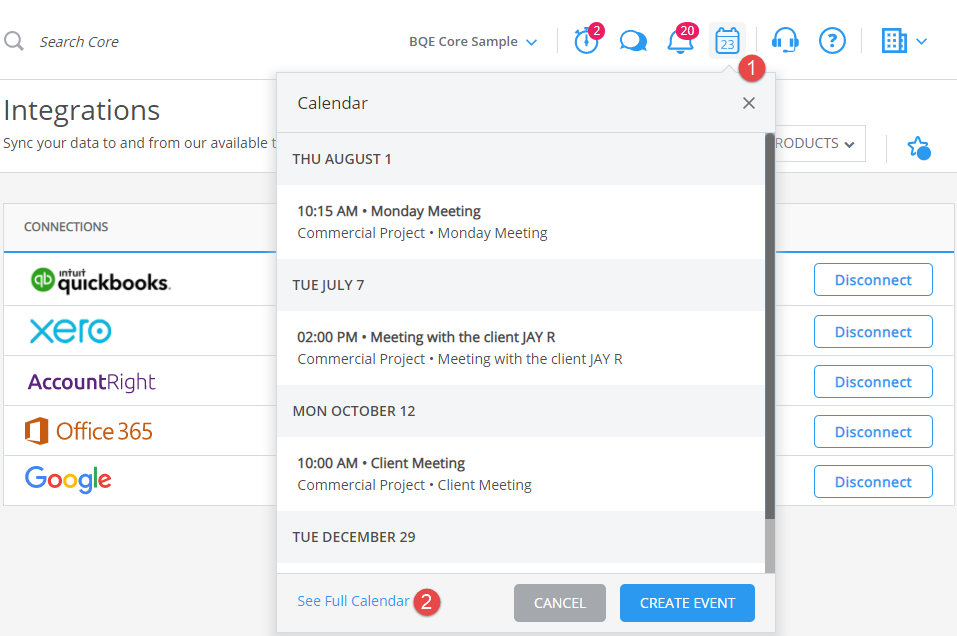Open the calendar popup icon
Image resolution: width=957 pixels, height=636 pixels.
point(727,40)
